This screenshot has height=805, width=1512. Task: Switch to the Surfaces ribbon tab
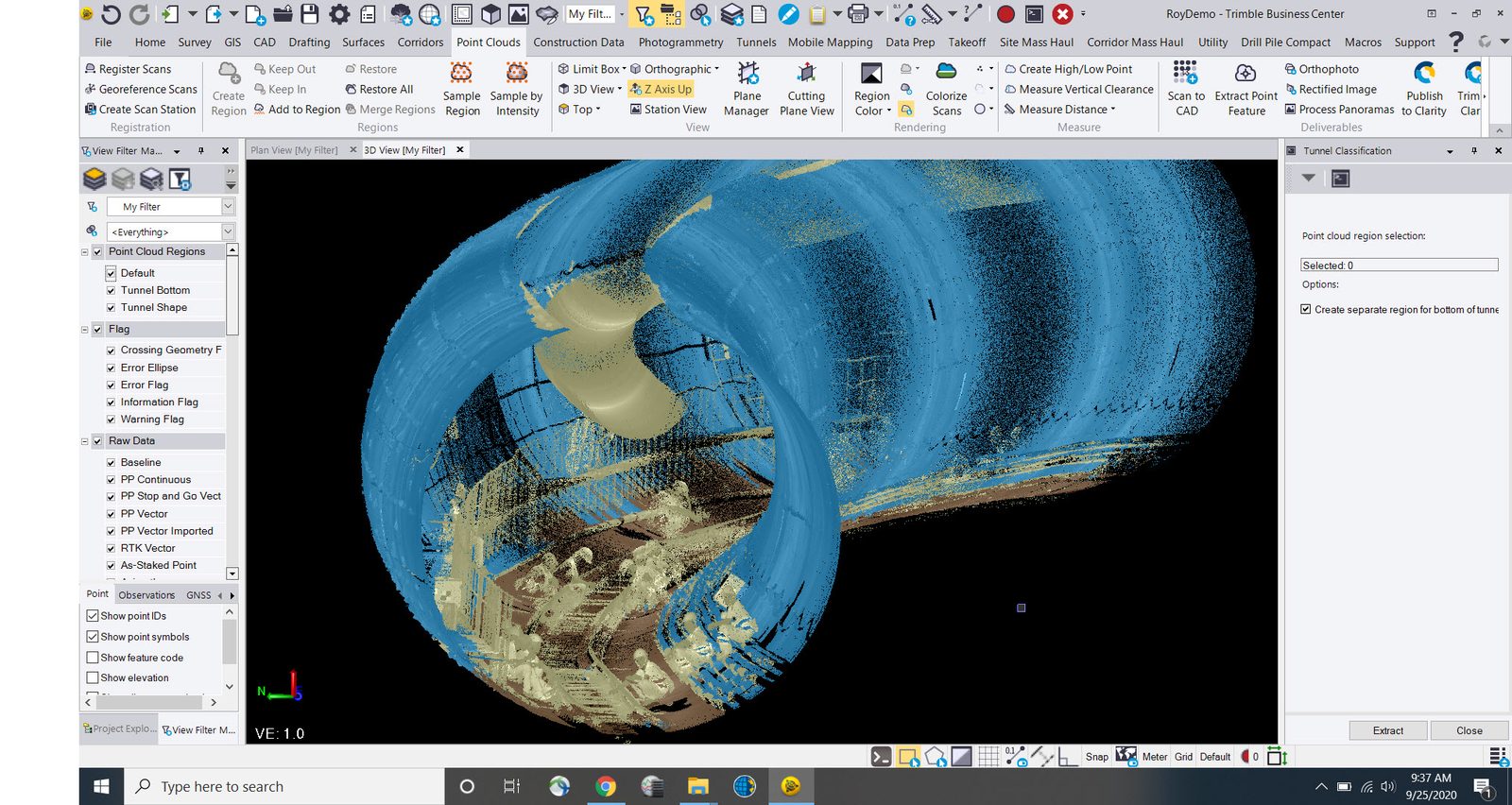click(363, 42)
